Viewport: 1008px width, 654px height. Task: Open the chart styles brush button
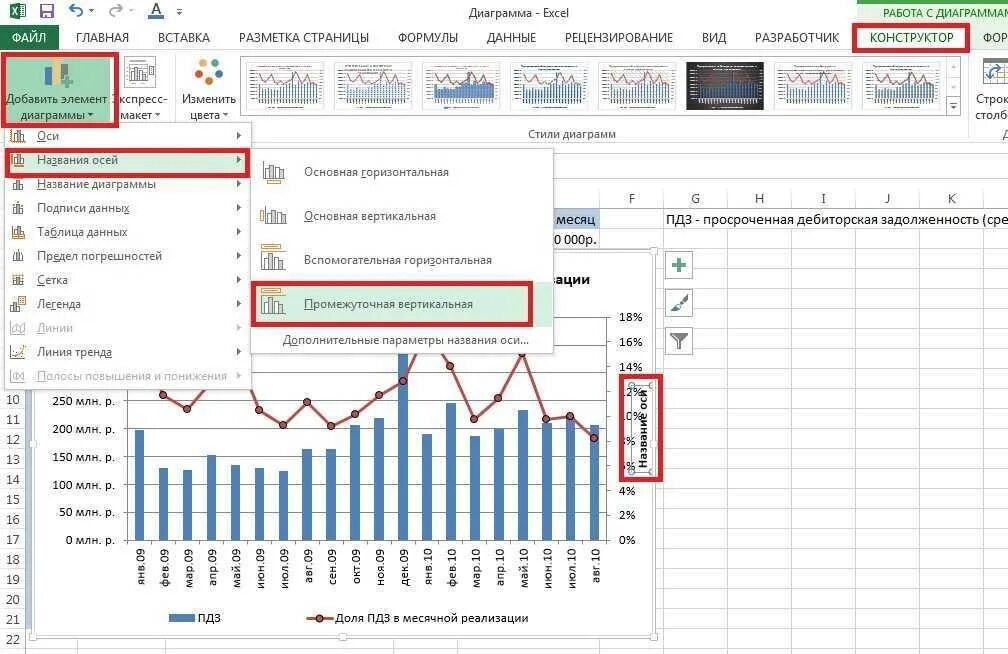click(x=679, y=303)
